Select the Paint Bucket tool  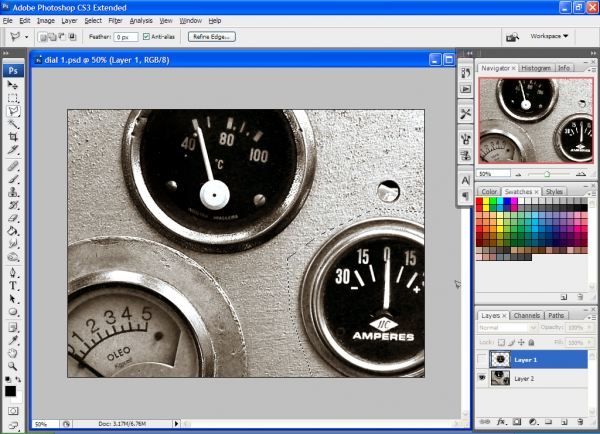(13, 231)
